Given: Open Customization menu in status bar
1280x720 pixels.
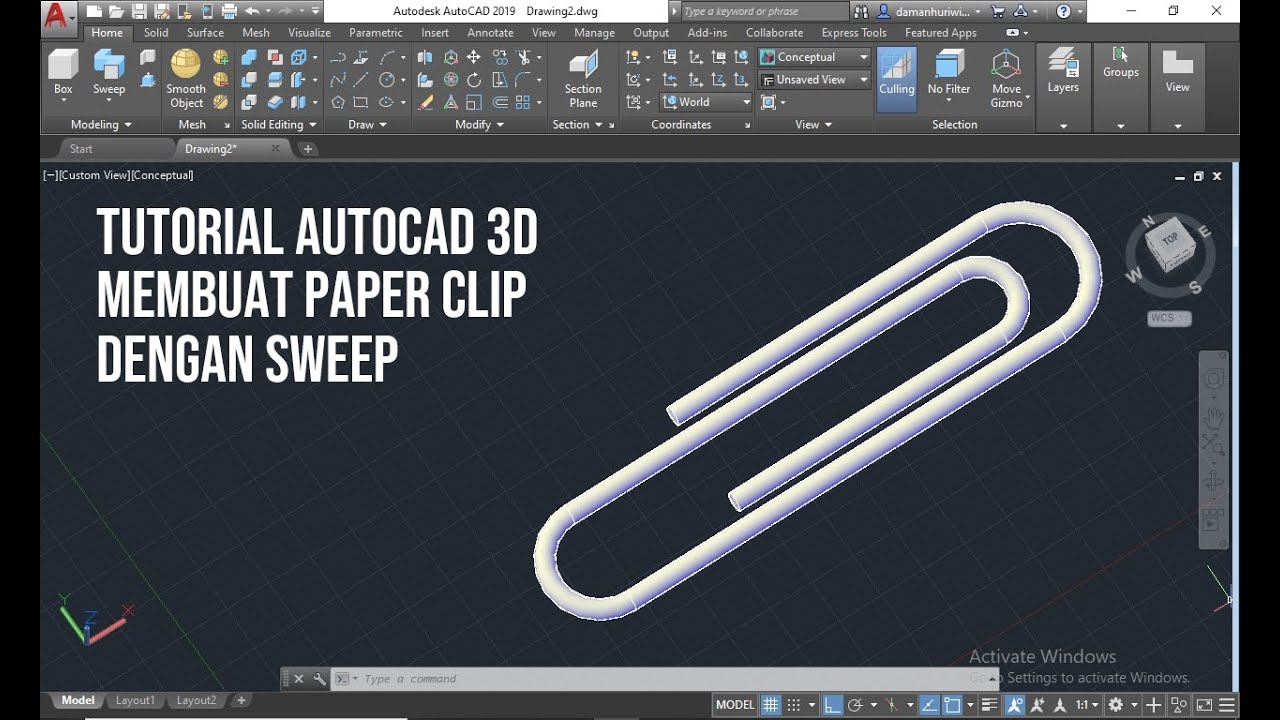Looking at the screenshot, I should point(1228,705).
